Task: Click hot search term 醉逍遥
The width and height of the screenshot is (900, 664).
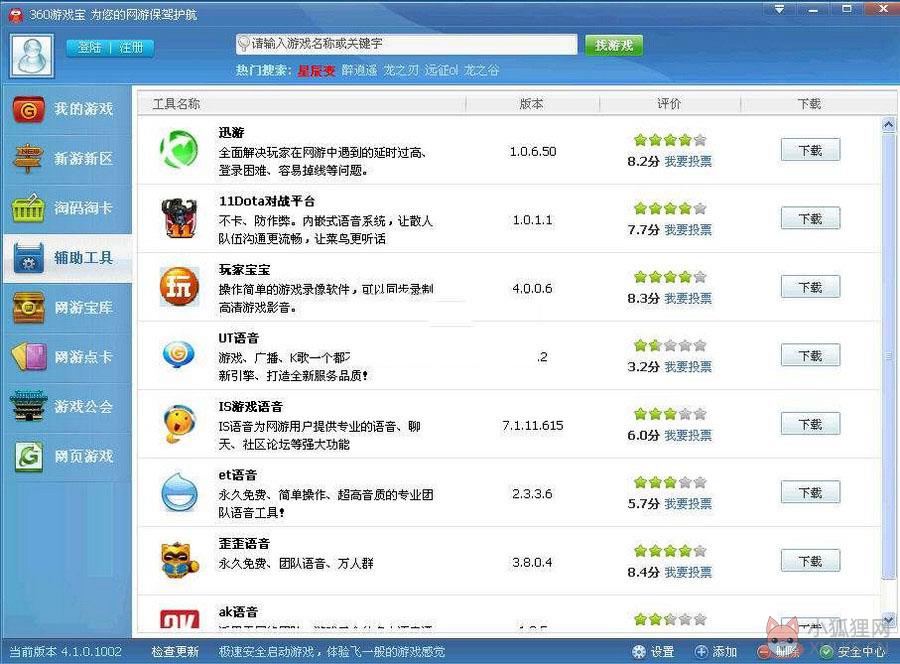Action: tap(359, 71)
